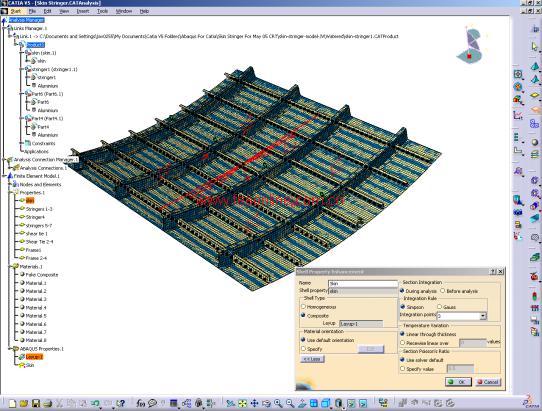The height and width of the screenshot is (411, 542).
Task: Select Shear Tie 2-4 in the tree
Action: (39, 242)
